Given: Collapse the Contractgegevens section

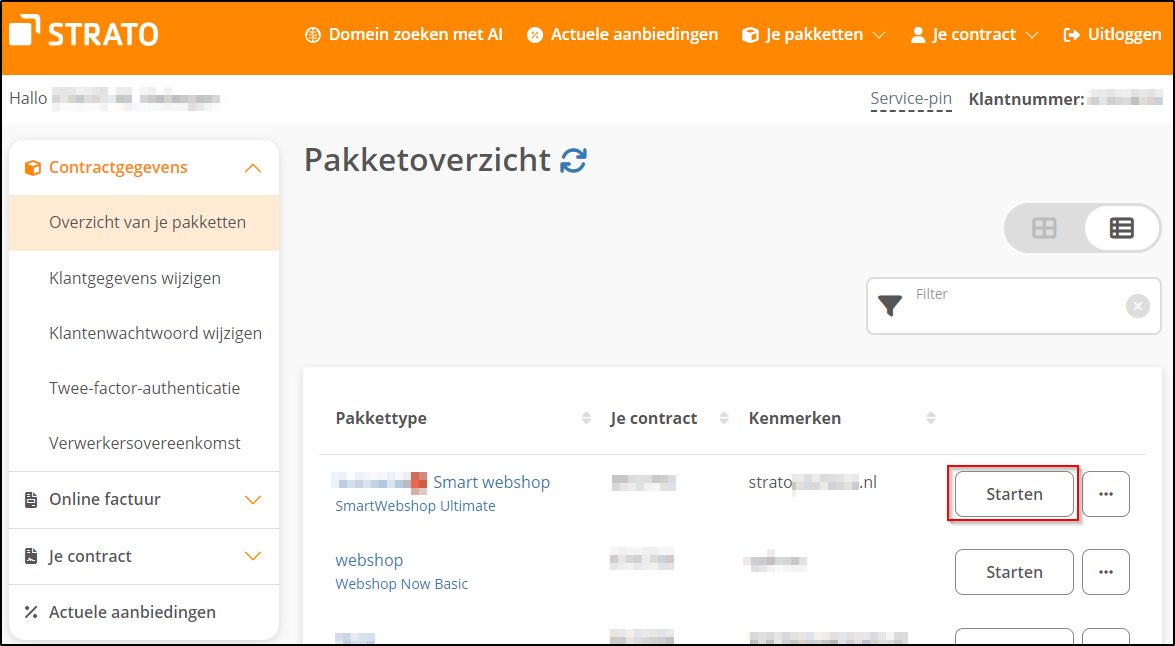Looking at the screenshot, I should point(253,167).
